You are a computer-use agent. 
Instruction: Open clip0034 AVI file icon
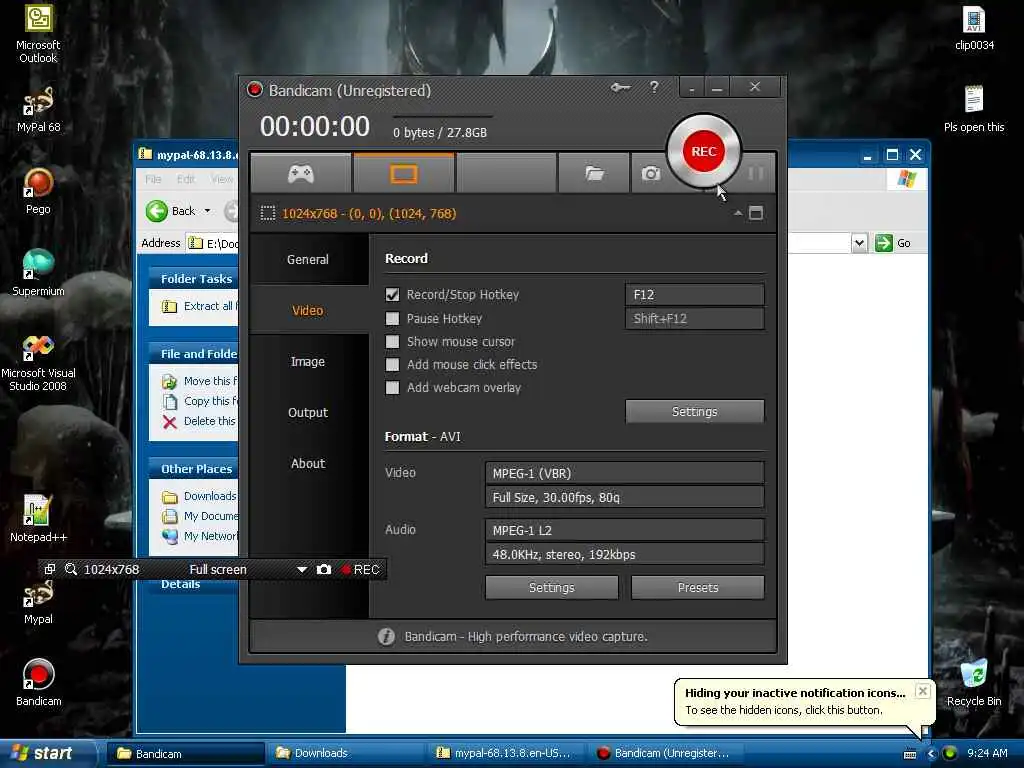[x=974, y=28]
